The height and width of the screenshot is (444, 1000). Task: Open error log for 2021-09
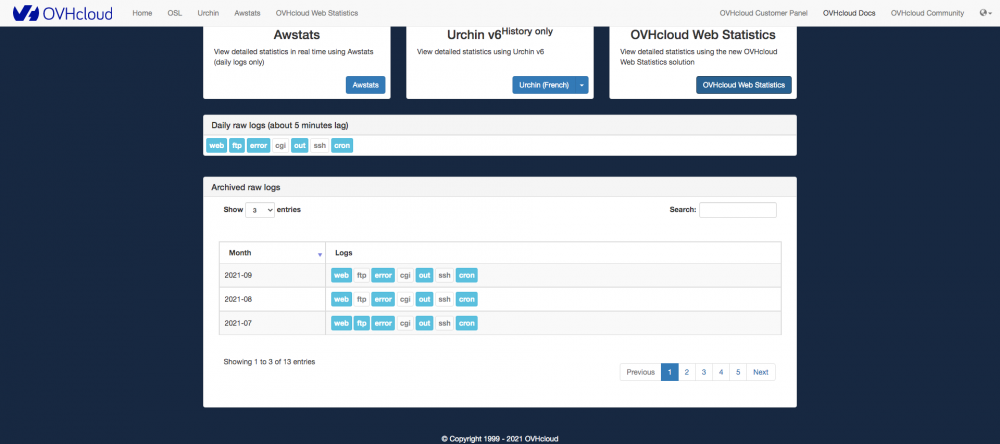click(383, 276)
